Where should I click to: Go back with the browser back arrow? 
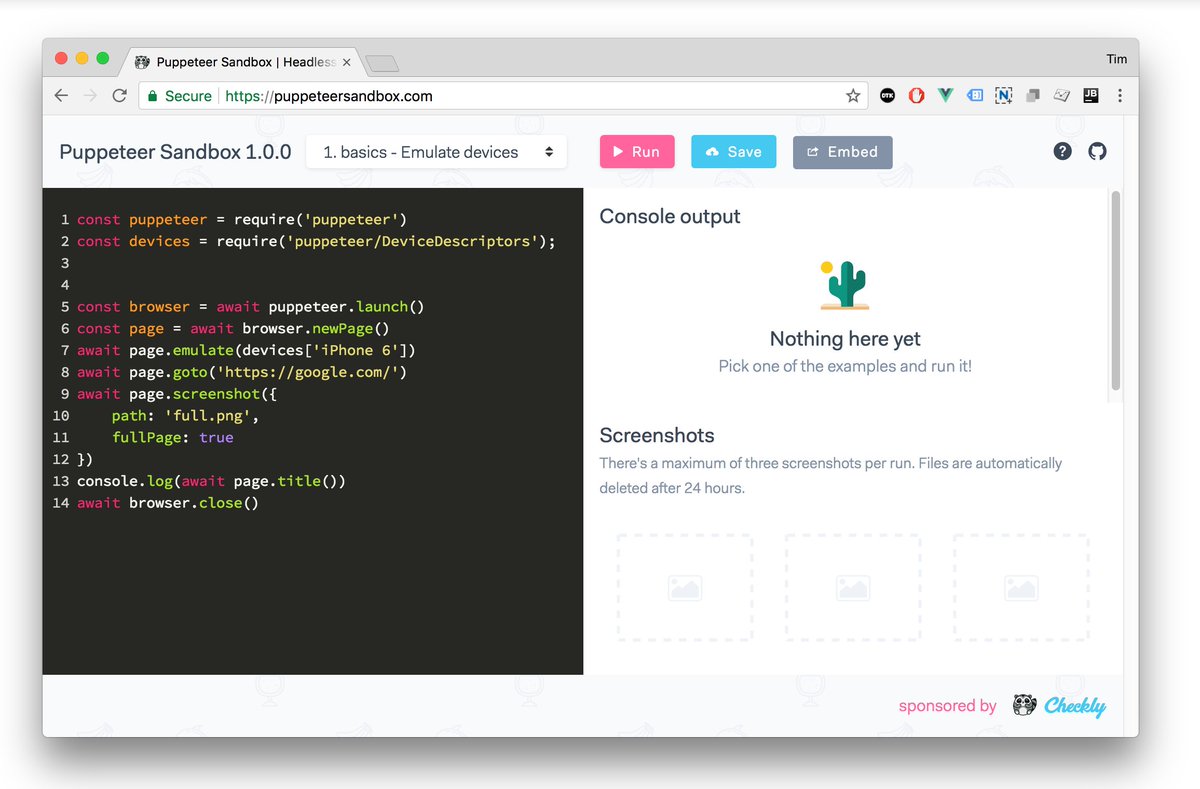61,96
